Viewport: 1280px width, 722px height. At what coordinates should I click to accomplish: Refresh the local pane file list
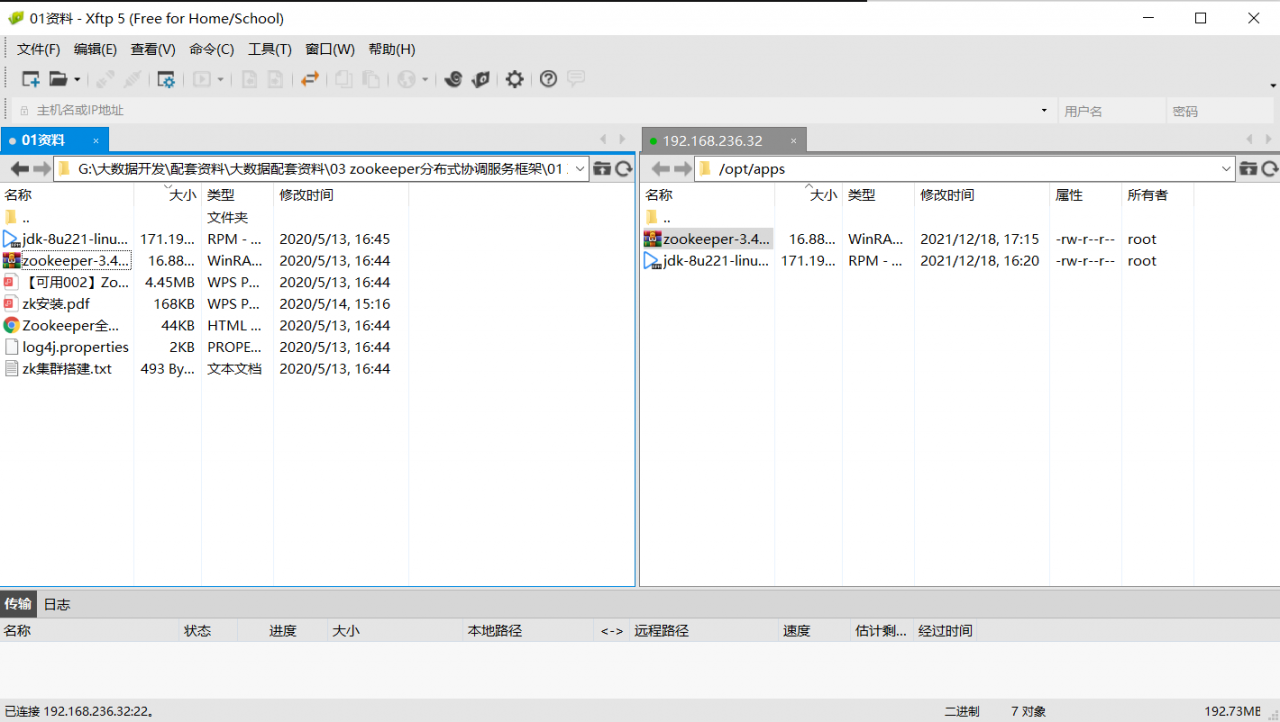624,169
